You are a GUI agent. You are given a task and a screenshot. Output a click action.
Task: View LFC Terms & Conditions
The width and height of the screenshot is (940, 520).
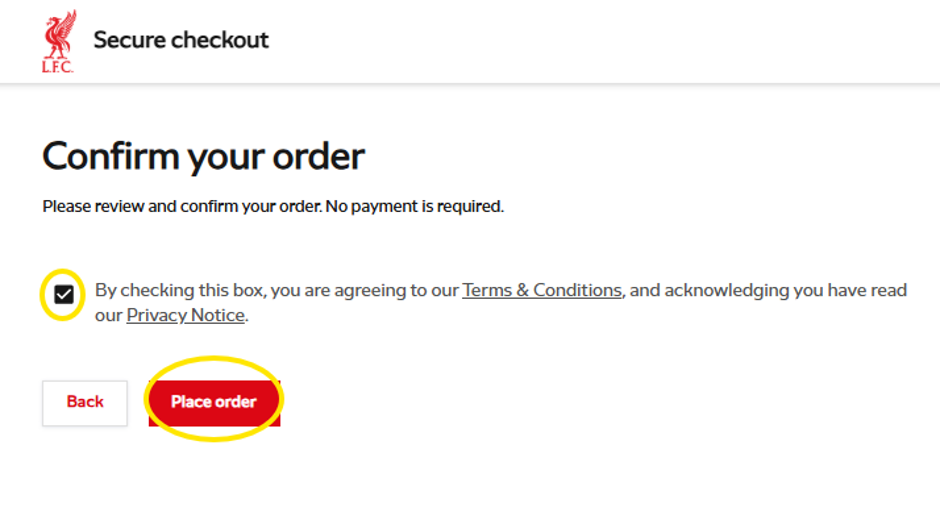pos(542,290)
